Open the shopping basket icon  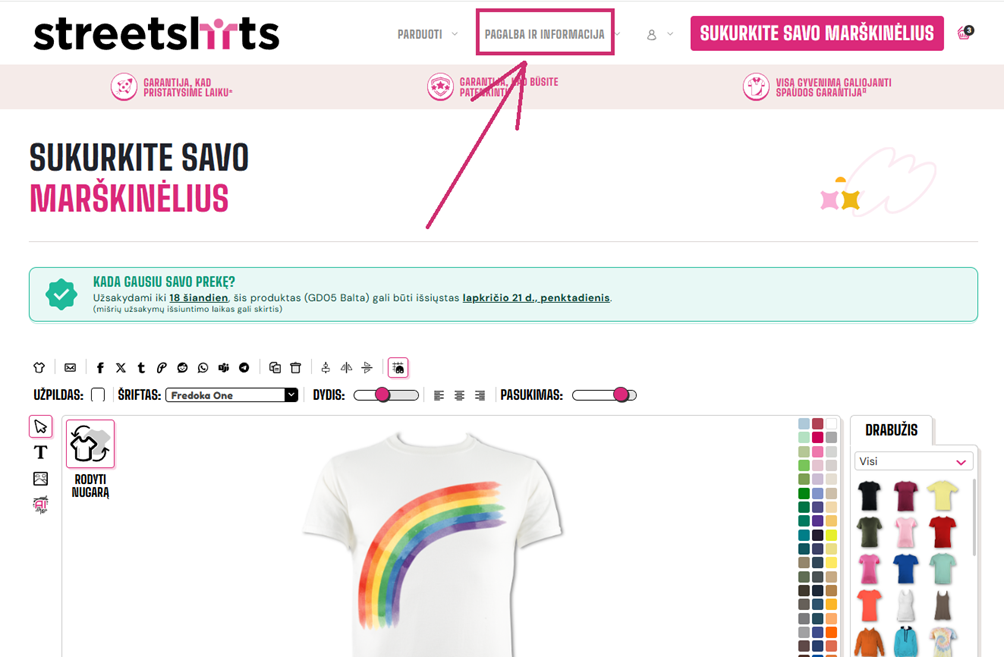pyautogui.click(x=965, y=33)
